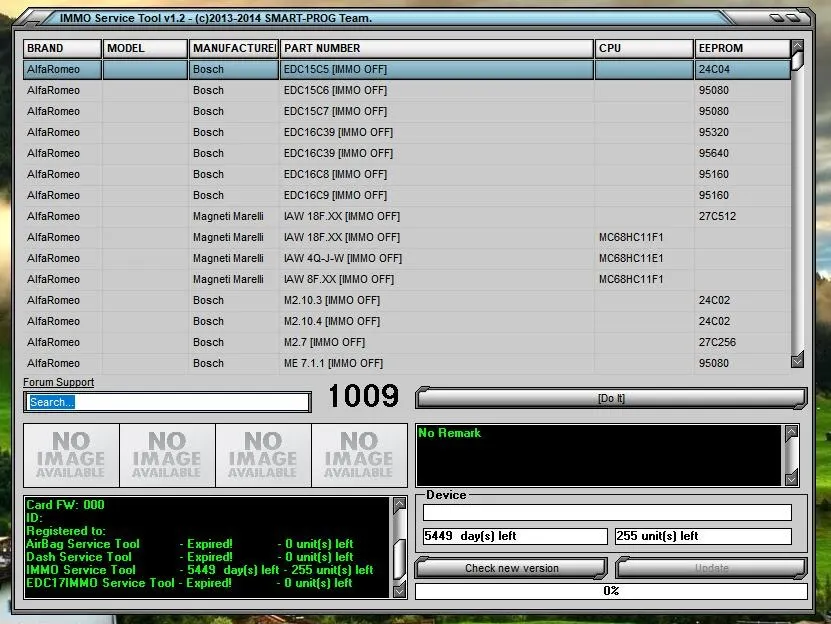Select IAW 18F.XX row with EEPROM 27C512
The width and height of the screenshot is (831, 624).
pos(406,216)
